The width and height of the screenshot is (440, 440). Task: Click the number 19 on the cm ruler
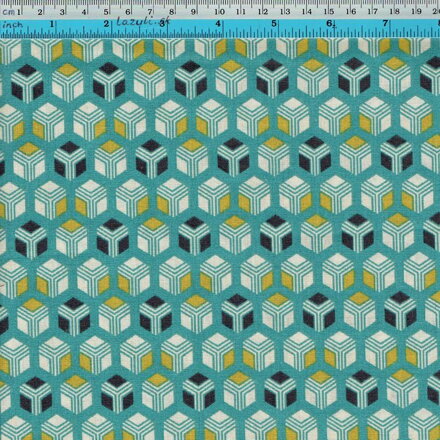coord(416,12)
